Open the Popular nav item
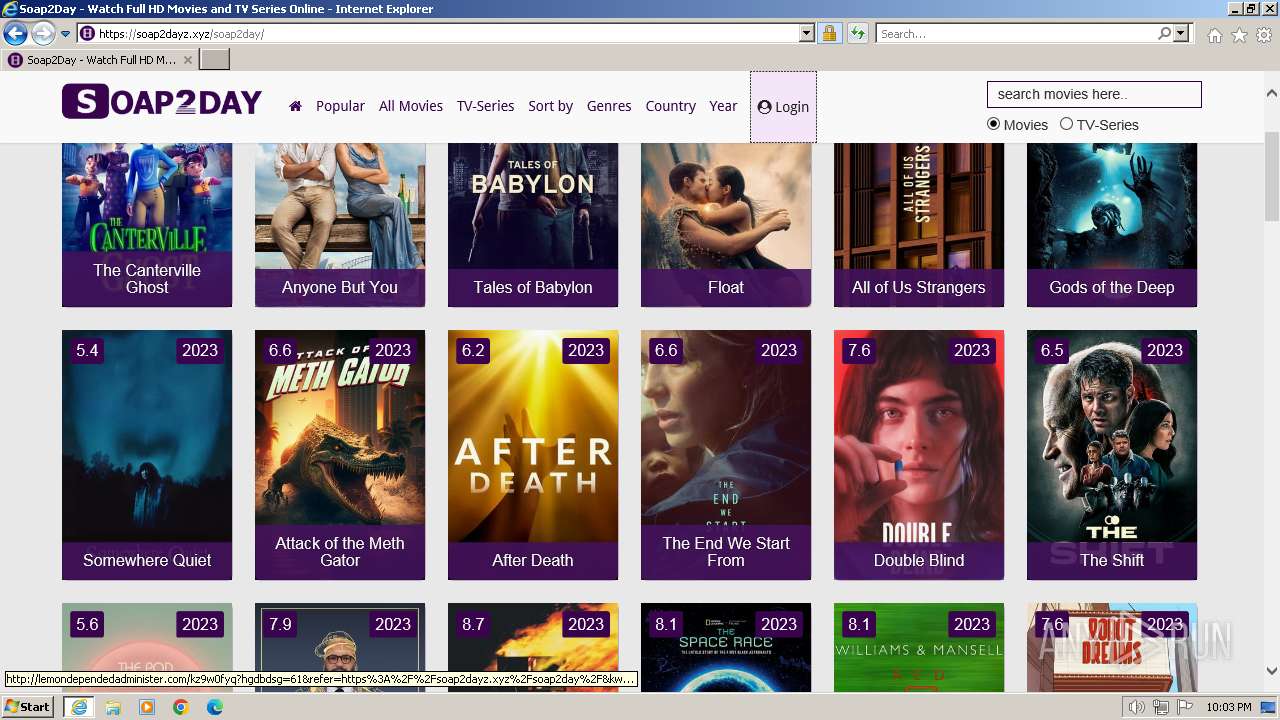Image resolution: width=1280 pixels, height=720 pixels. pos(340,106)
